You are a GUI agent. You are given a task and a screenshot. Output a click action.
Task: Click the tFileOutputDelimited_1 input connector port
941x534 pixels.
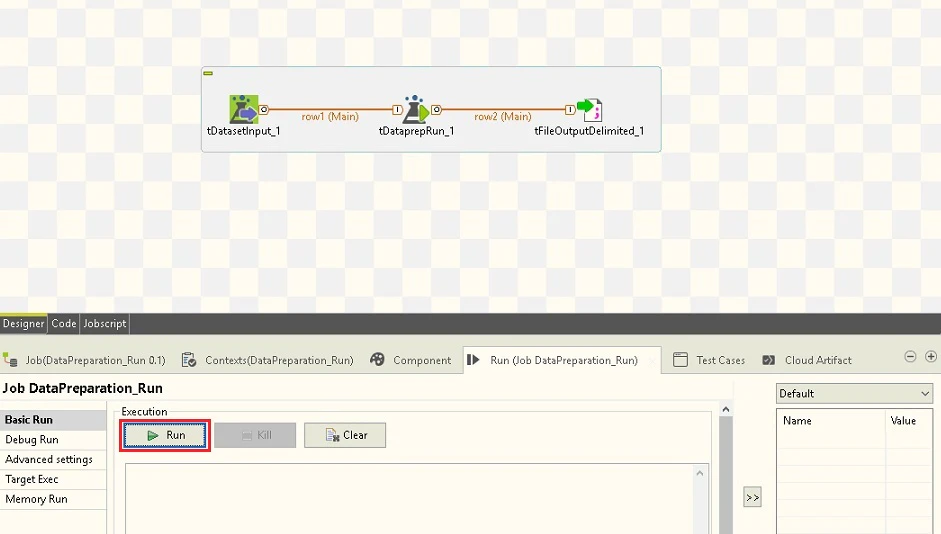point(570,109)
